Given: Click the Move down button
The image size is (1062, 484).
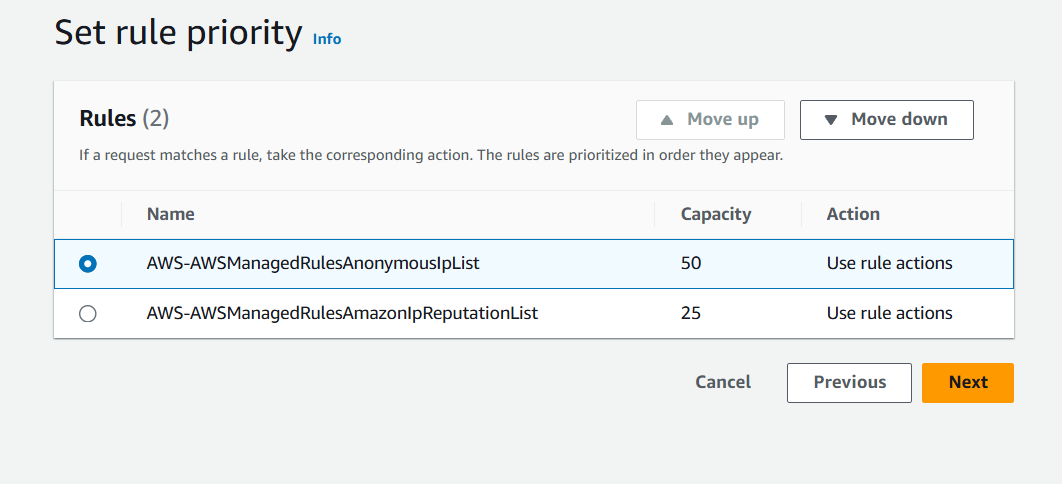Looking at the screenshot, I should 886,120.
